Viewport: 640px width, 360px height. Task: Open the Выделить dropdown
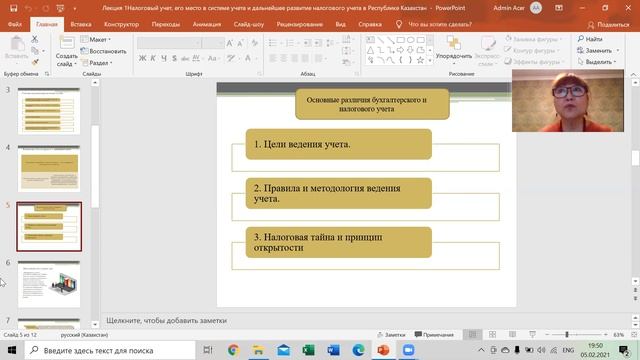pos(597,62)
